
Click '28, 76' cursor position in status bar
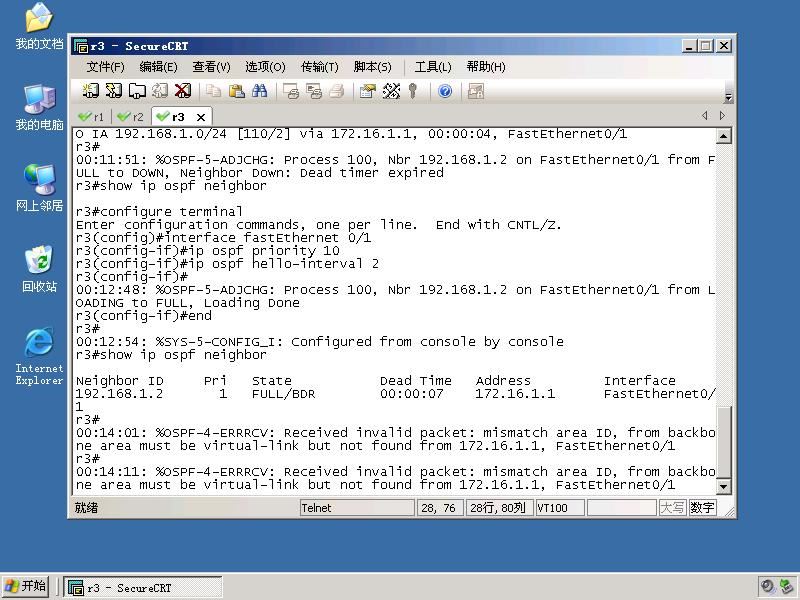coord(440,508)
